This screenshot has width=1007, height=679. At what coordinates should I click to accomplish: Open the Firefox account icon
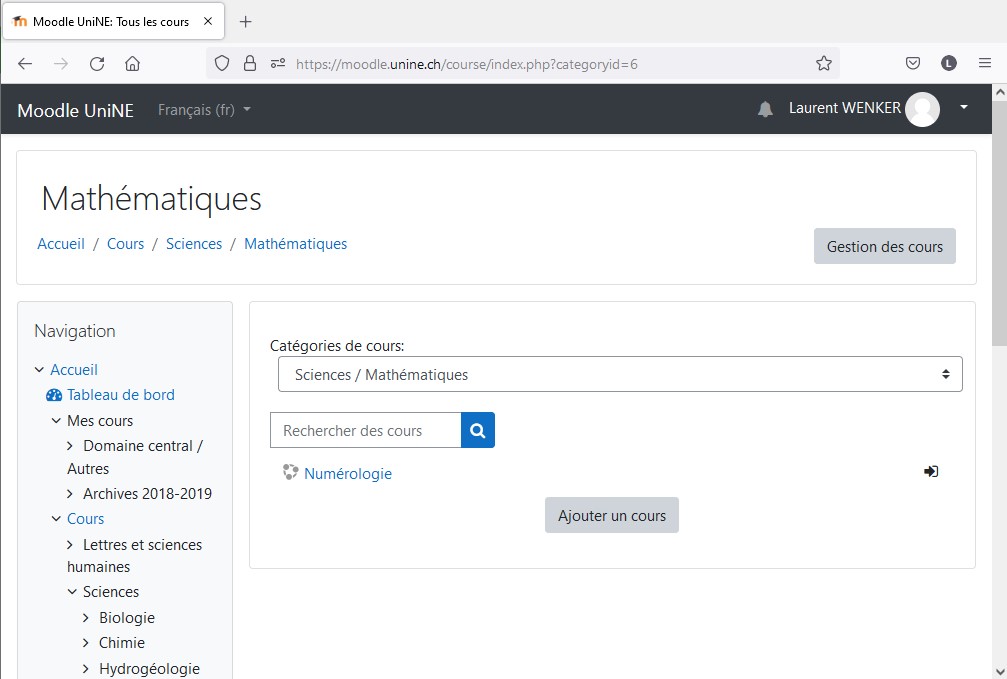pyautogui.click(x=948, y=62)
